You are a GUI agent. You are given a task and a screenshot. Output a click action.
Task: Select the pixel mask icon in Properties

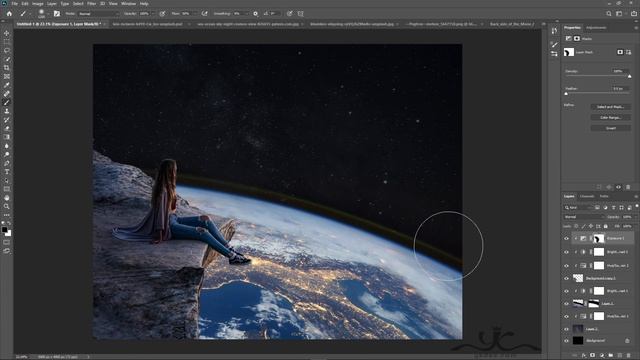[x=620, y=52]
